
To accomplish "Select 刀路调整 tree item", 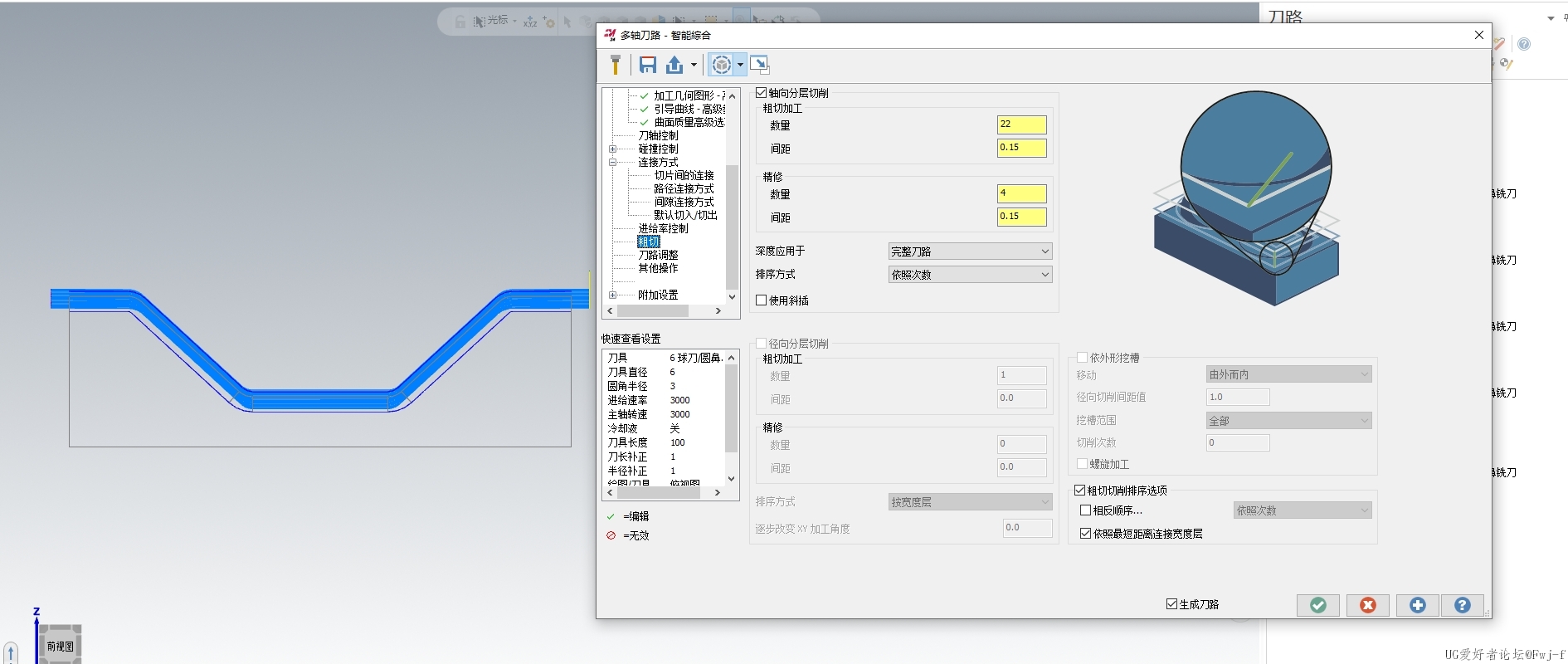I will tap(658, 255).
